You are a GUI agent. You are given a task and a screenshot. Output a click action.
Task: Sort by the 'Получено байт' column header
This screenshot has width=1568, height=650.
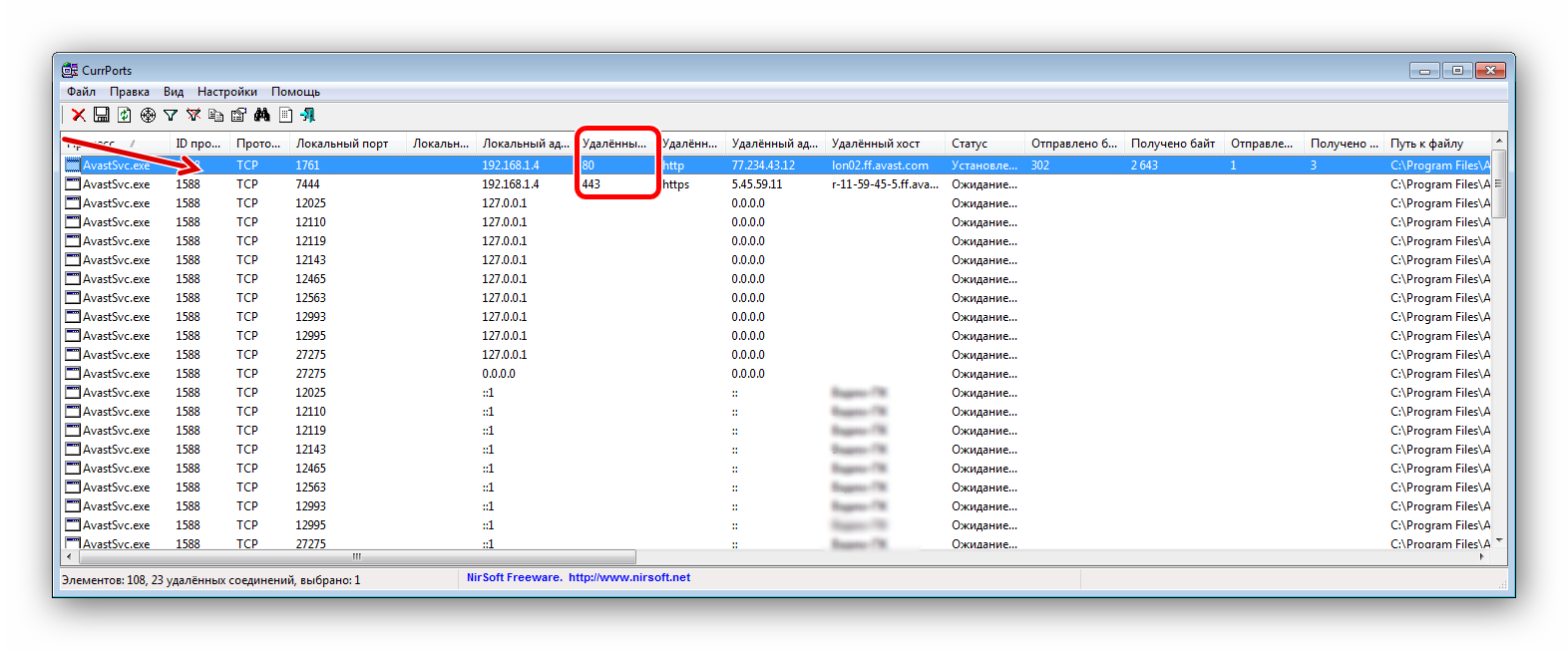click(1174, 144)
